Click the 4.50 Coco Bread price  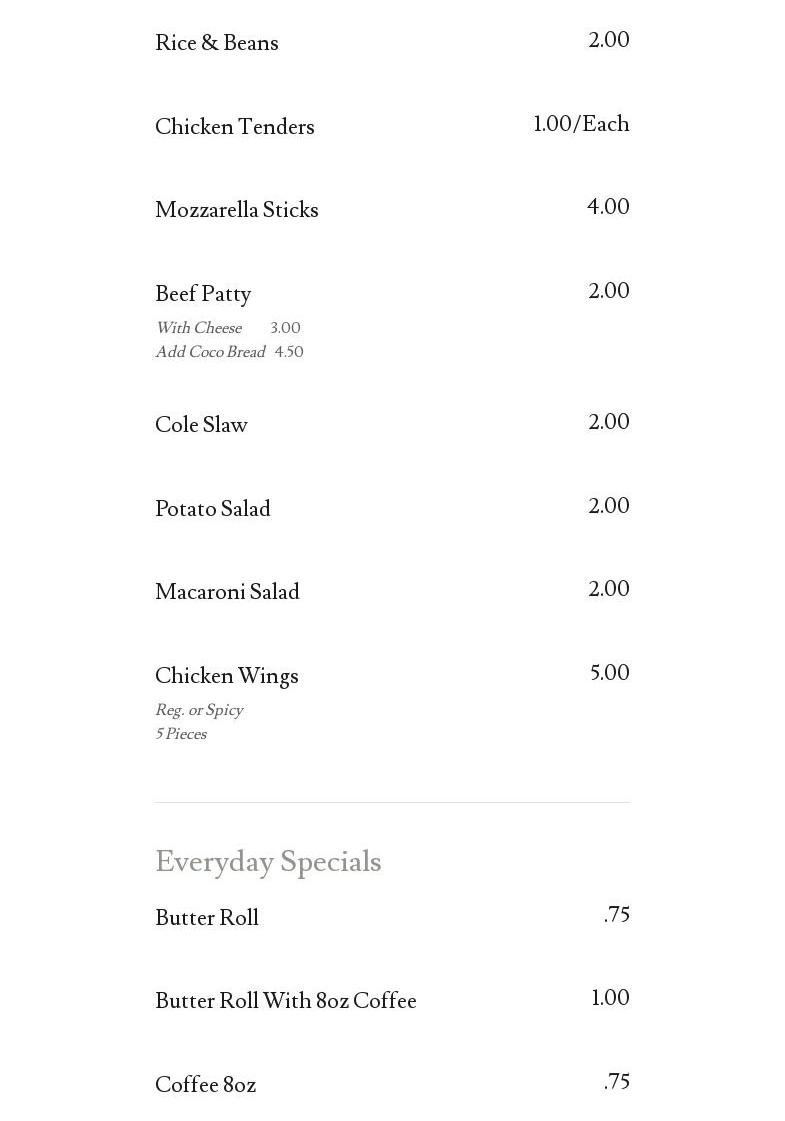point(289,352)
